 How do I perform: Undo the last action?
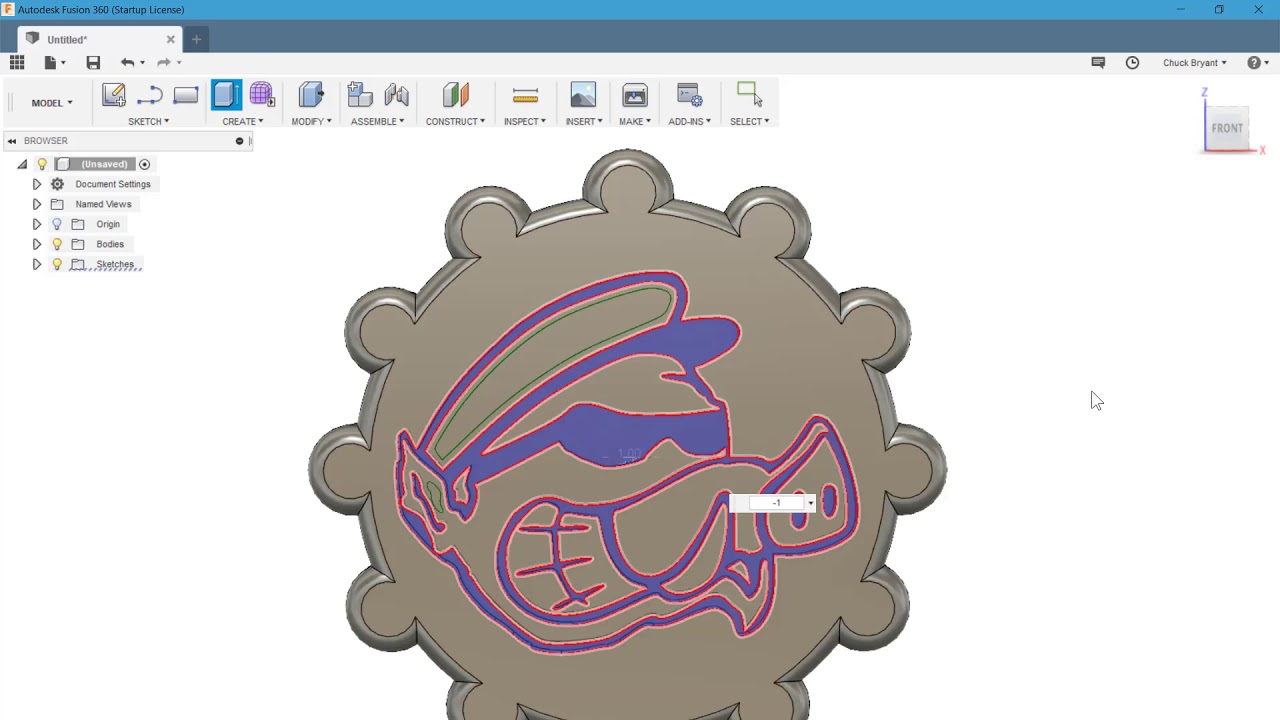pyautogui.click(x=127, y=62)
